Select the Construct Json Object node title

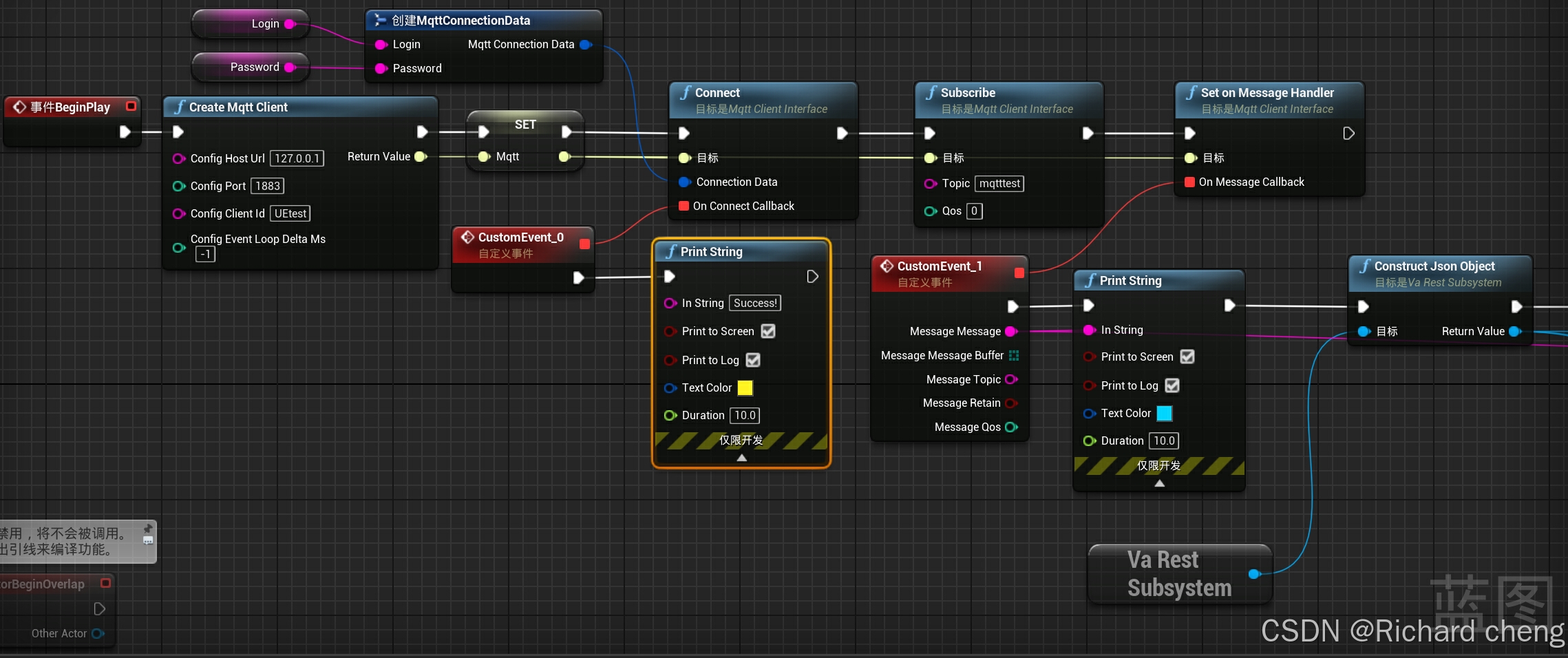pyautogui.click(x=1434, y=266)
